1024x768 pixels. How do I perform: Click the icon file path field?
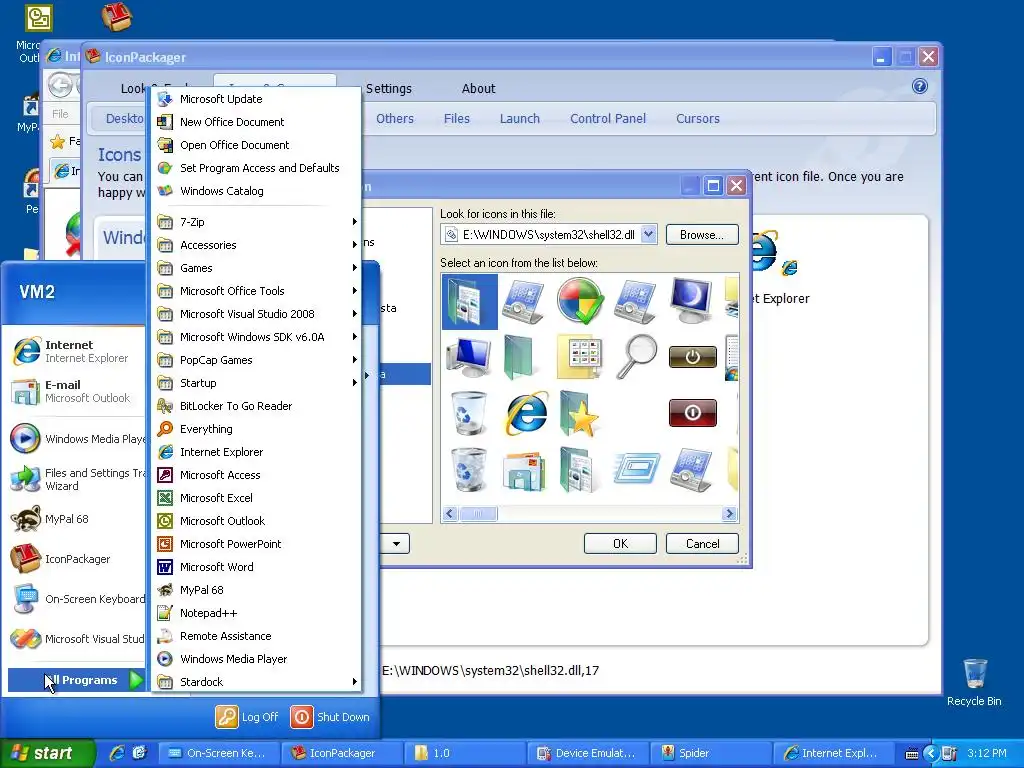point(549,234)
